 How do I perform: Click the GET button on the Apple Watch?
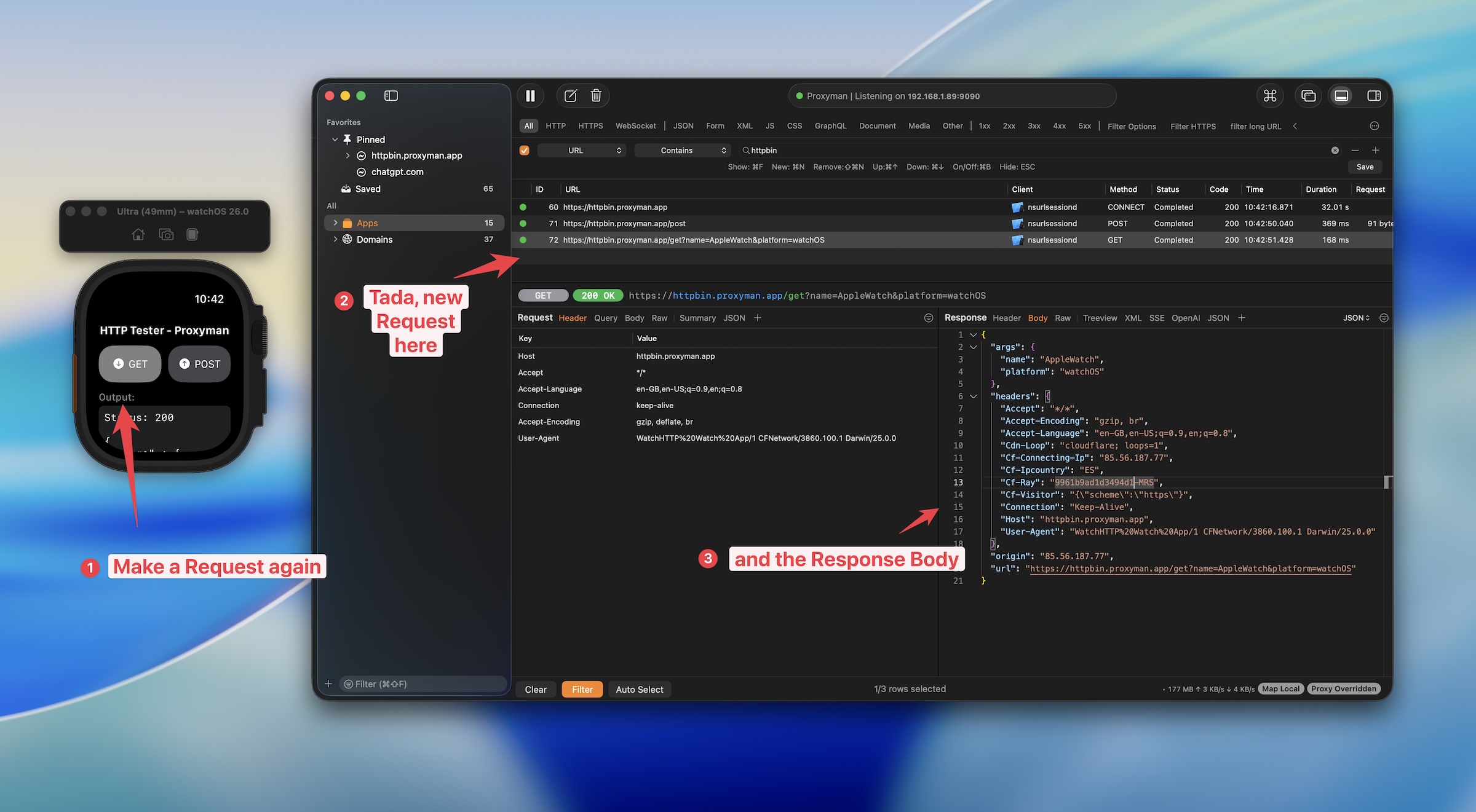pos(129,363)
